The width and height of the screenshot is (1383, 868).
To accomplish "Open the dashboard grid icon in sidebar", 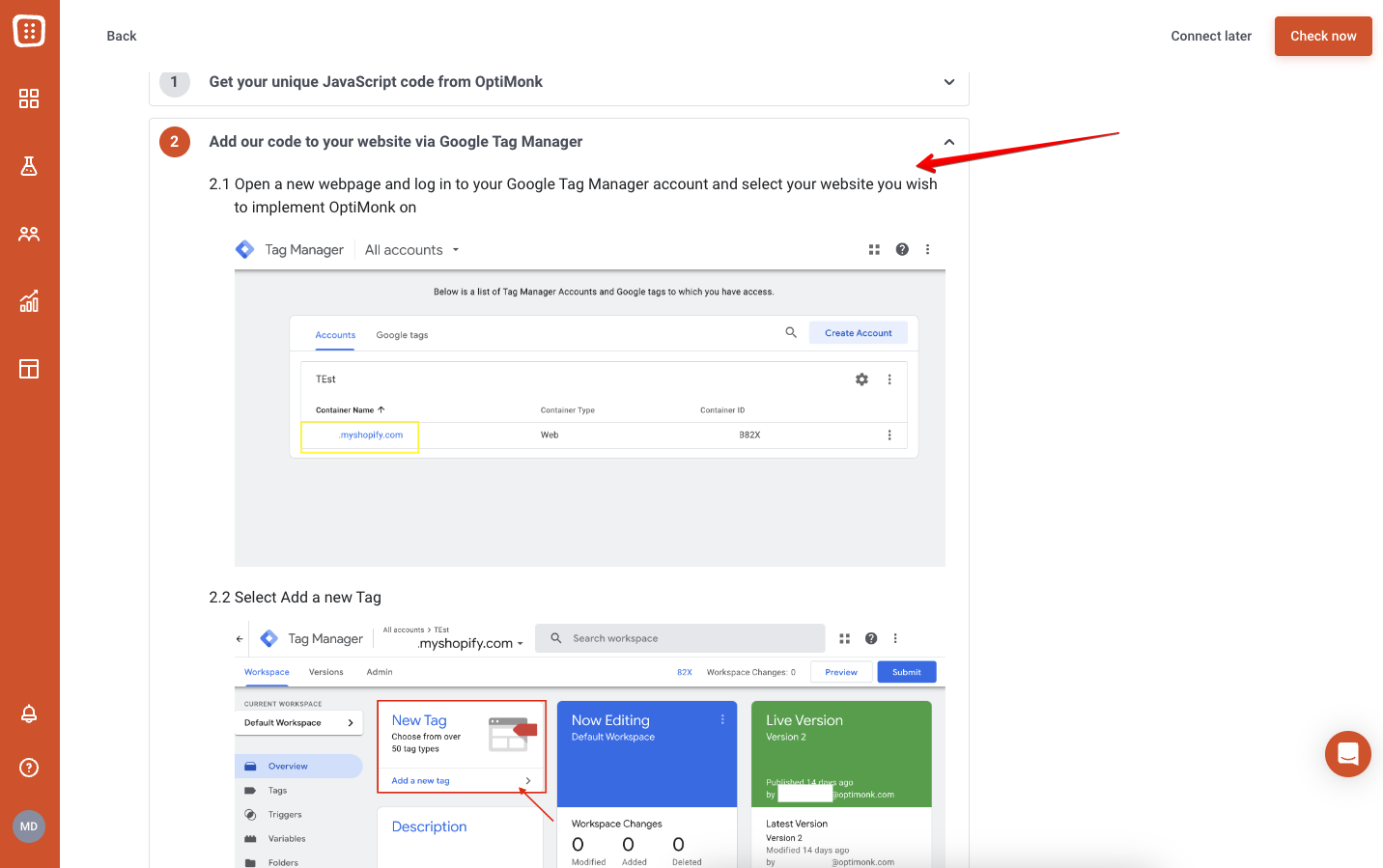I will (x=29, y=98).
